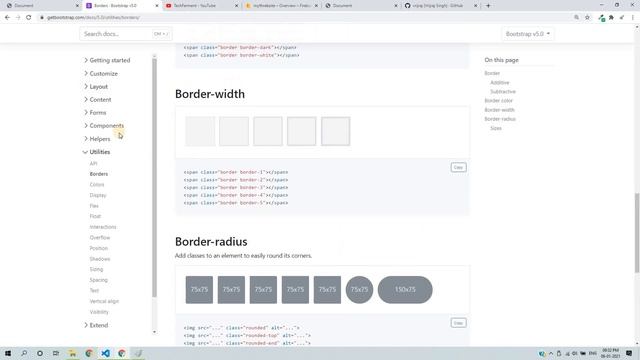Viewport: 640px width, 360px height.
Task: Go back to the previous page
Action: [x=7, y=18]
